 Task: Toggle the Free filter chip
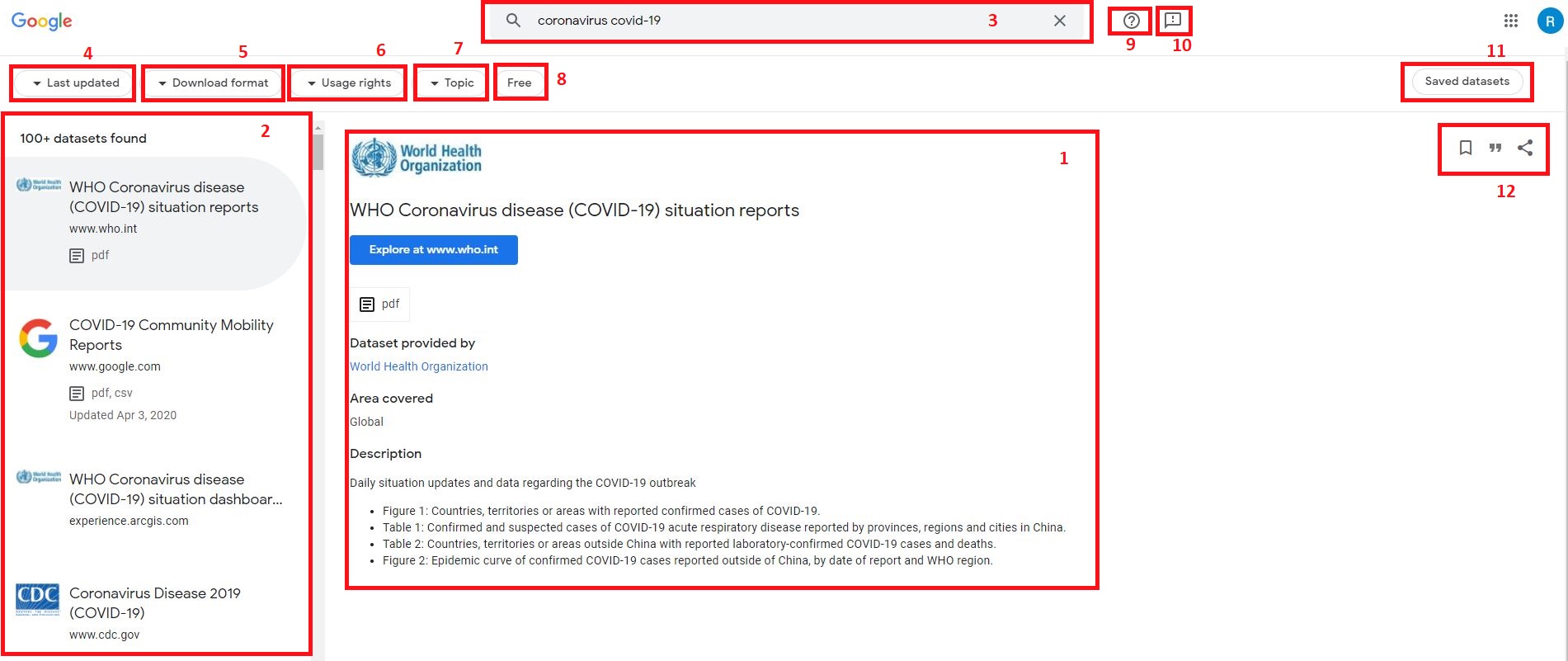click(520, 83)
